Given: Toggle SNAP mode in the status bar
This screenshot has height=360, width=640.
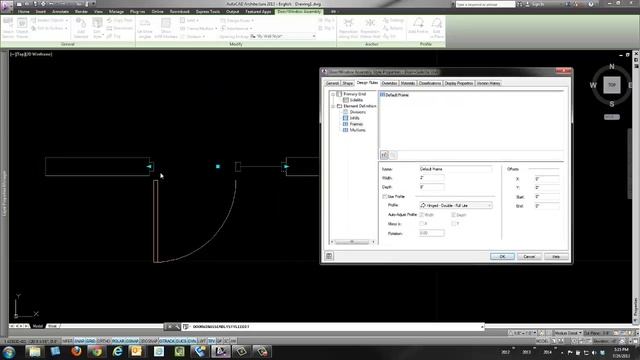Looking at the screenshot, I should click(79, 341).
